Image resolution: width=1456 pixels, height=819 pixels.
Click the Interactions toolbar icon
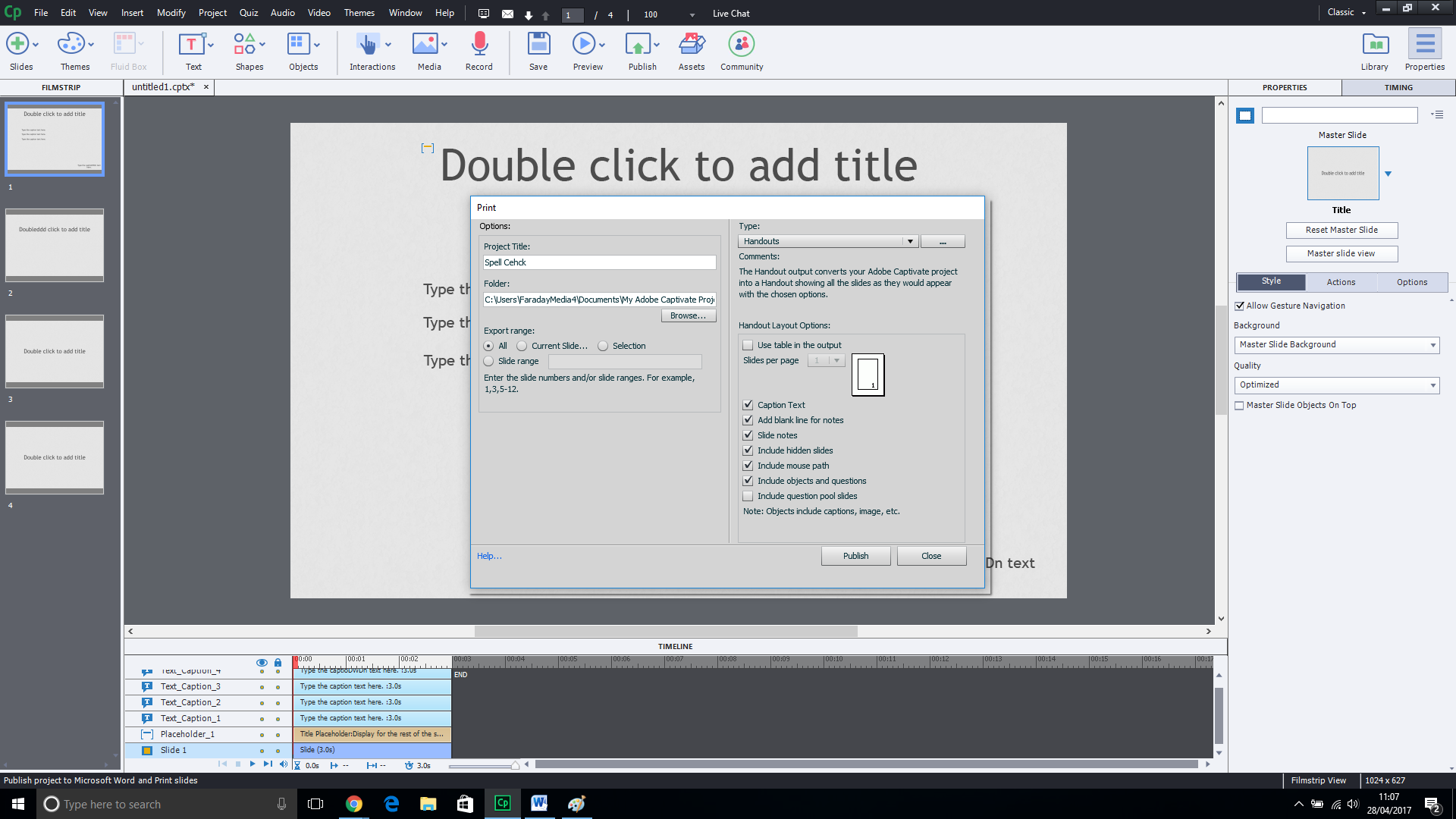[368, 45]
